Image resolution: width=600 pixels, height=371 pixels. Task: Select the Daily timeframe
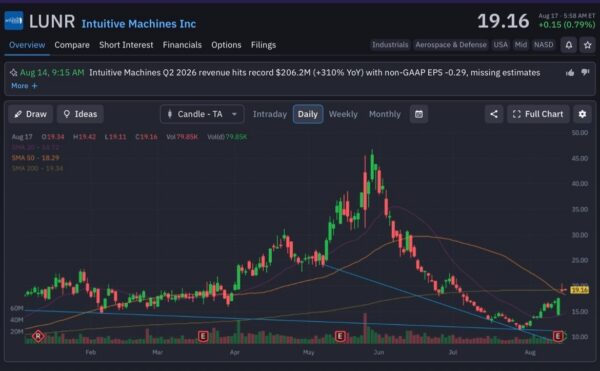308,114
